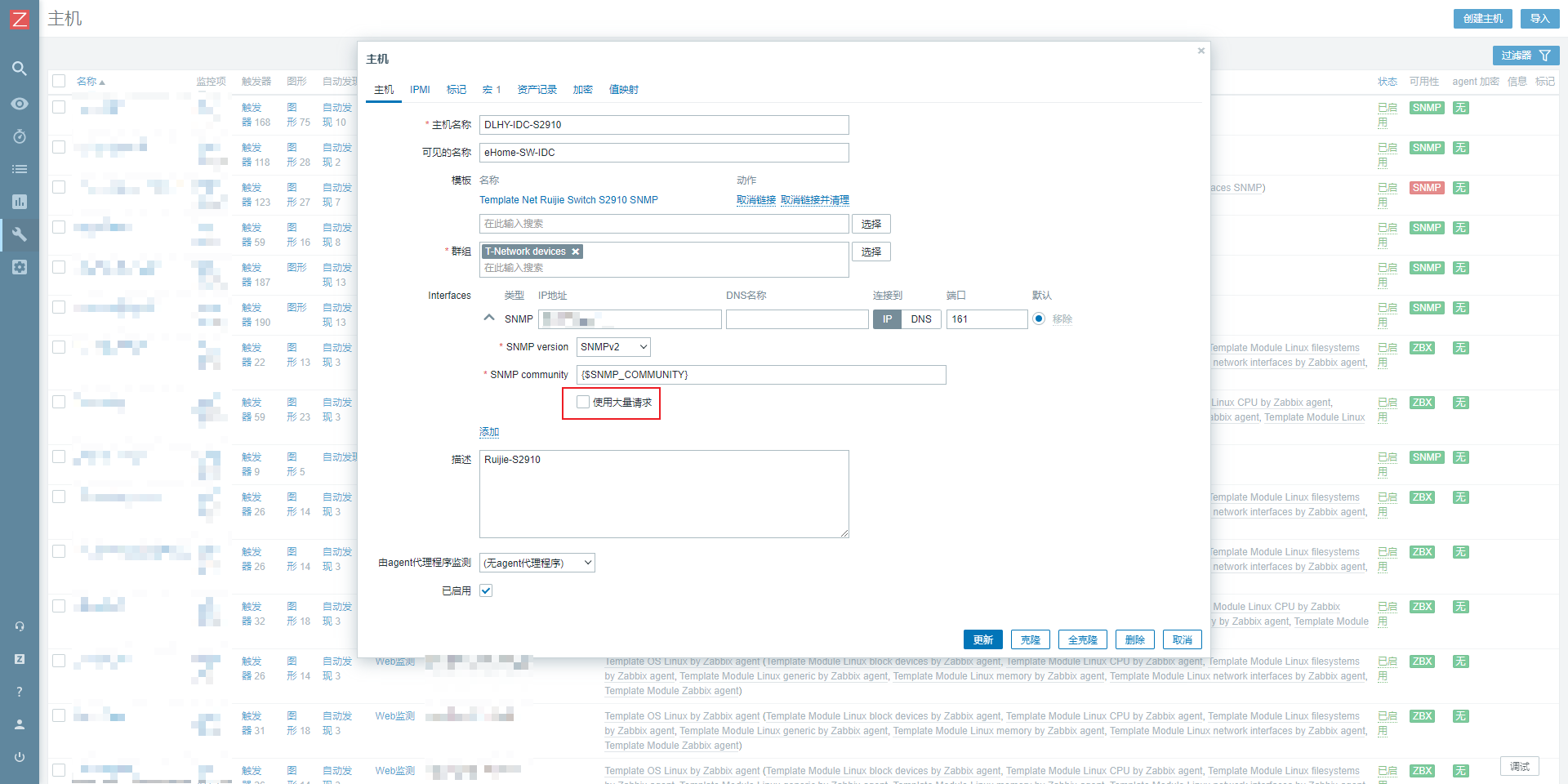Switch to the 标记 tab
Image resolution: width=1568 pixels, height=784 pixels.
coord(457,90)
